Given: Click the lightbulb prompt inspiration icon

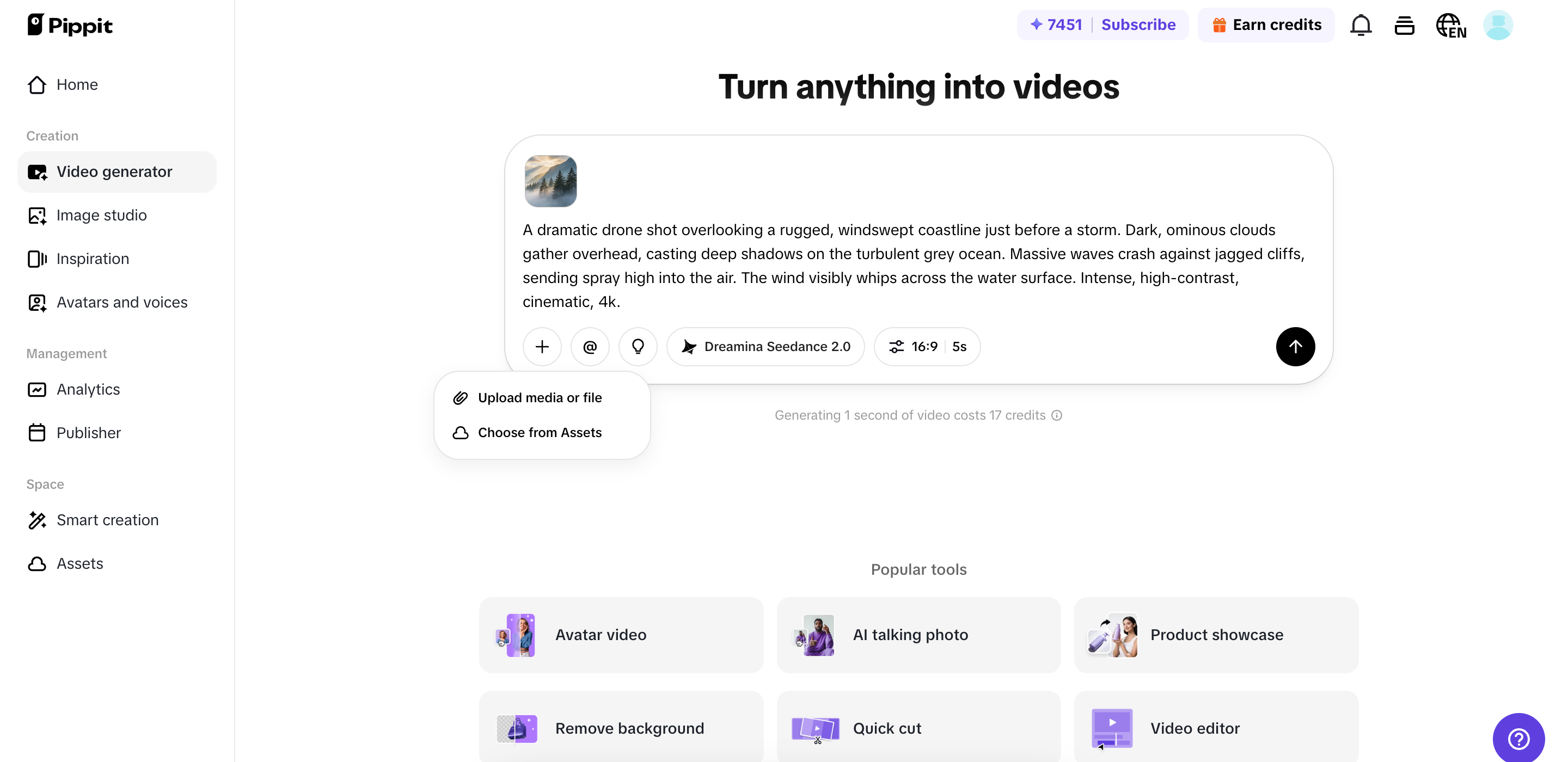Looking at the screenshot, I should [638, 346].
